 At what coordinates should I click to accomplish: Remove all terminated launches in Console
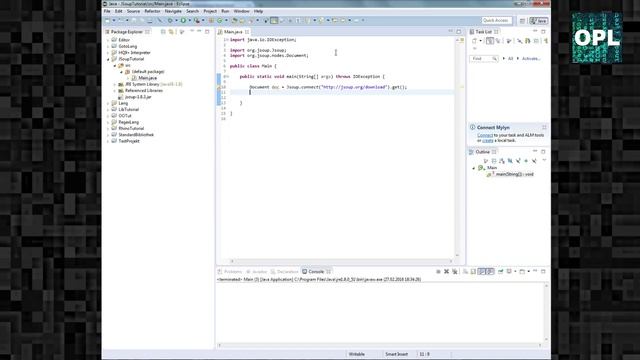(x=455, y=271)
